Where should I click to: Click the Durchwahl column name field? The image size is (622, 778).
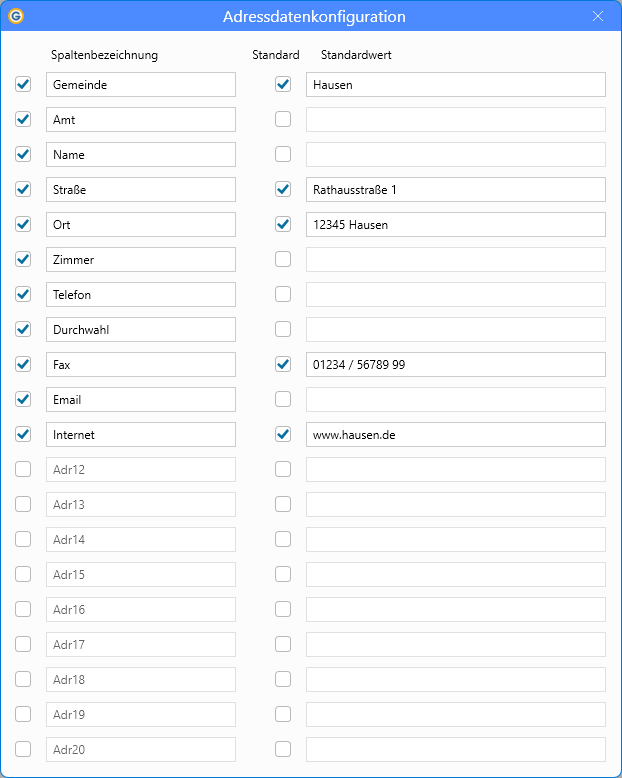pos(140,330)
